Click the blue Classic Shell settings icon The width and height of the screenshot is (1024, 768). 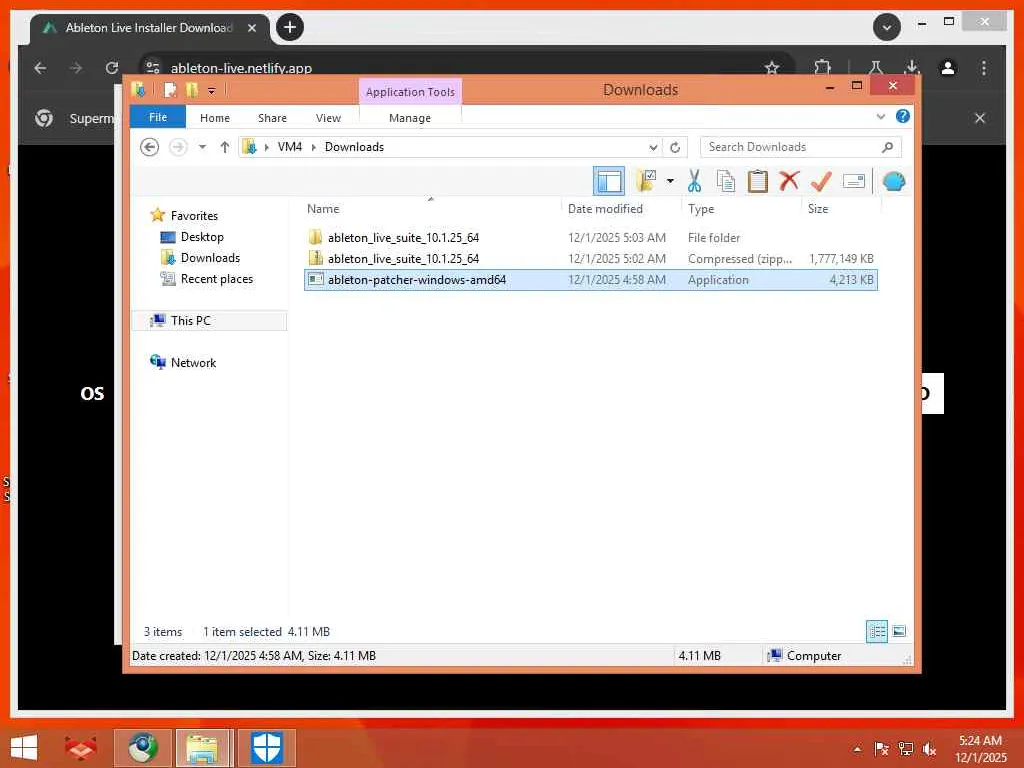tap(894, 181)
